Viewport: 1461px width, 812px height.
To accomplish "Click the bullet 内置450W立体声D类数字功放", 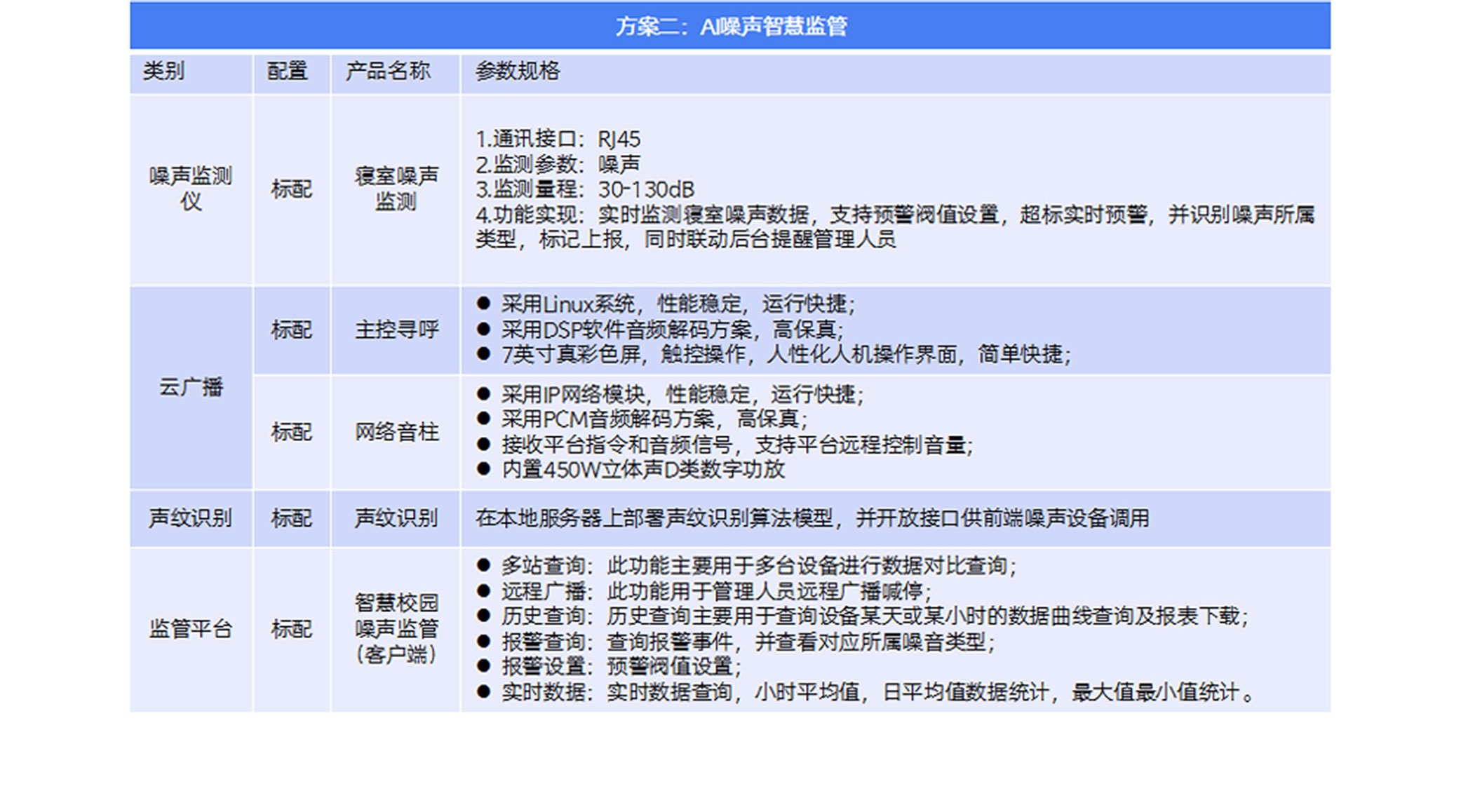I will [642, 470].
